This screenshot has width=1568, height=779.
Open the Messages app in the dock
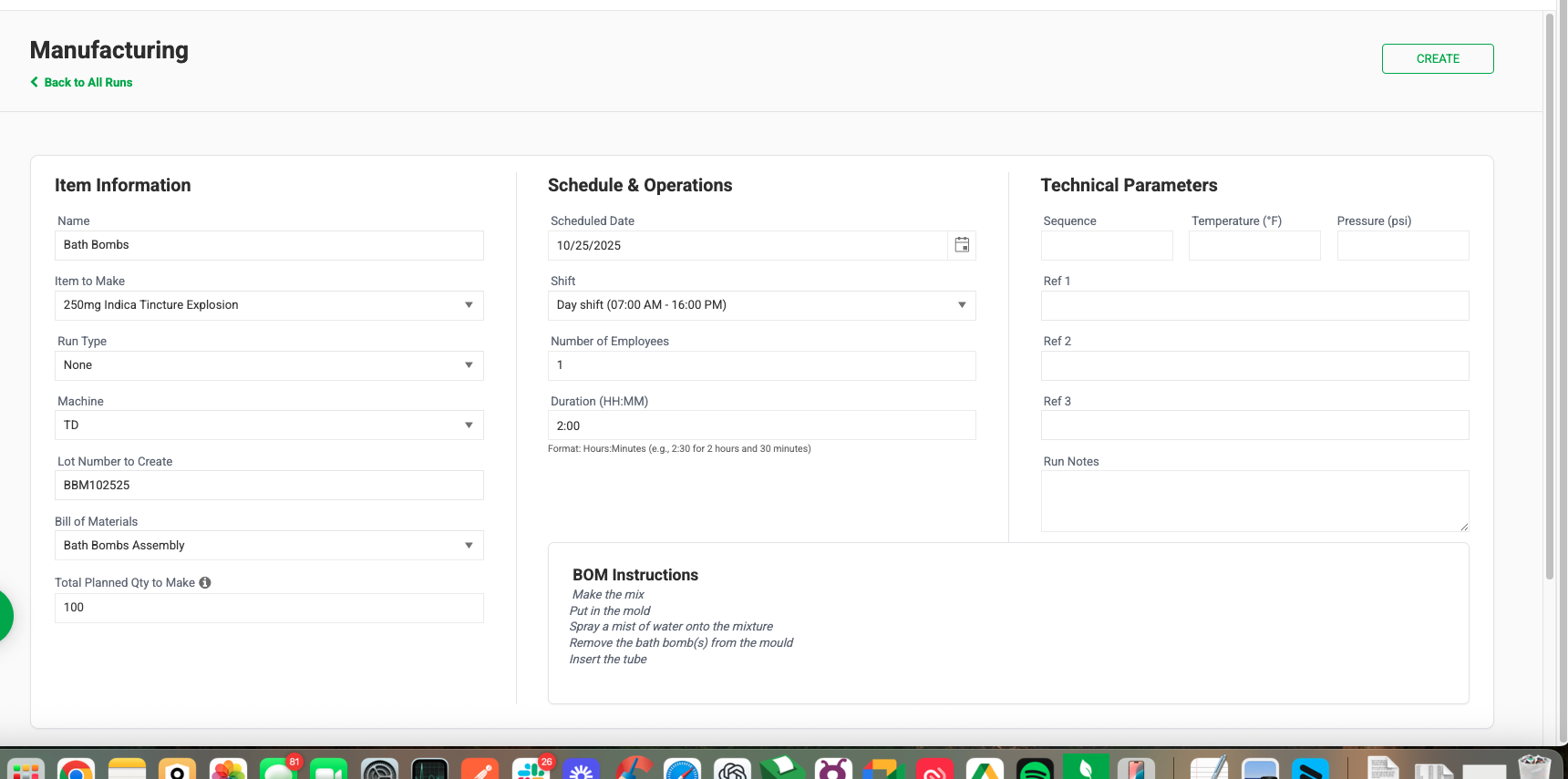pyautogui.click(x=278, y=771)
